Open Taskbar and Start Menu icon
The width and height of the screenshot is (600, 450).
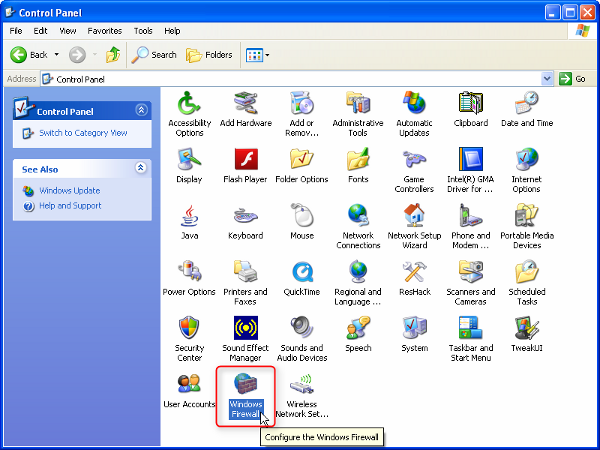tap(471, 329)
